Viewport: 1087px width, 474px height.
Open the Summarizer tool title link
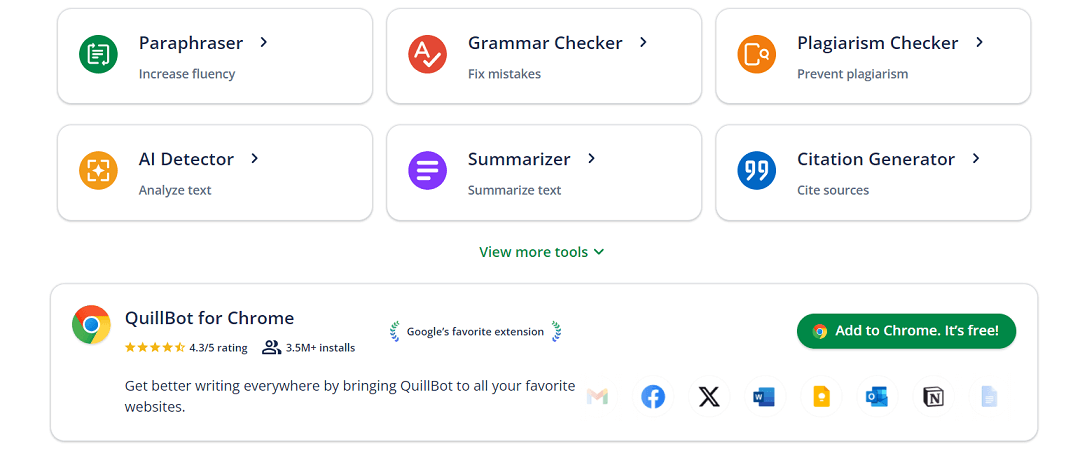(x=519, y=159)
